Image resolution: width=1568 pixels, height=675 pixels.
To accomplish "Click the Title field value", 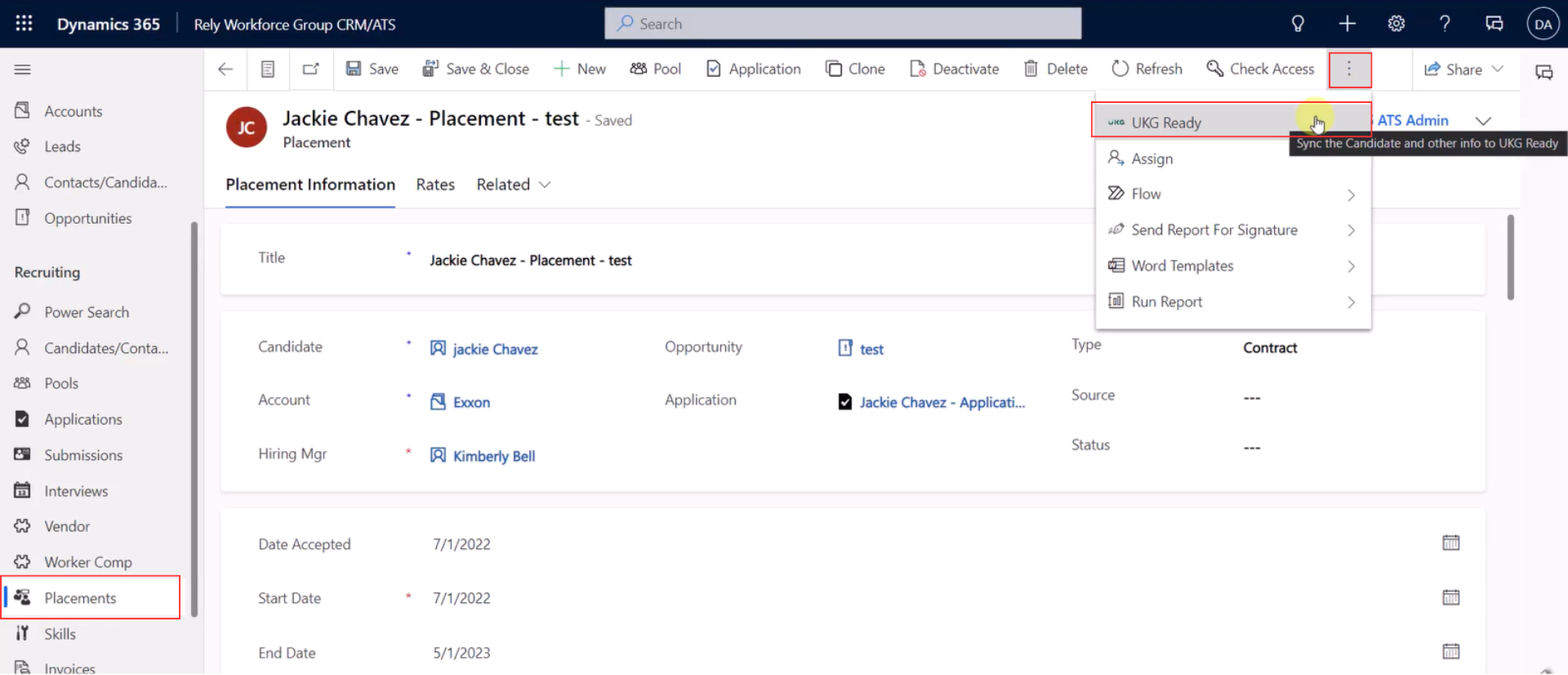I will coord(531,260).
